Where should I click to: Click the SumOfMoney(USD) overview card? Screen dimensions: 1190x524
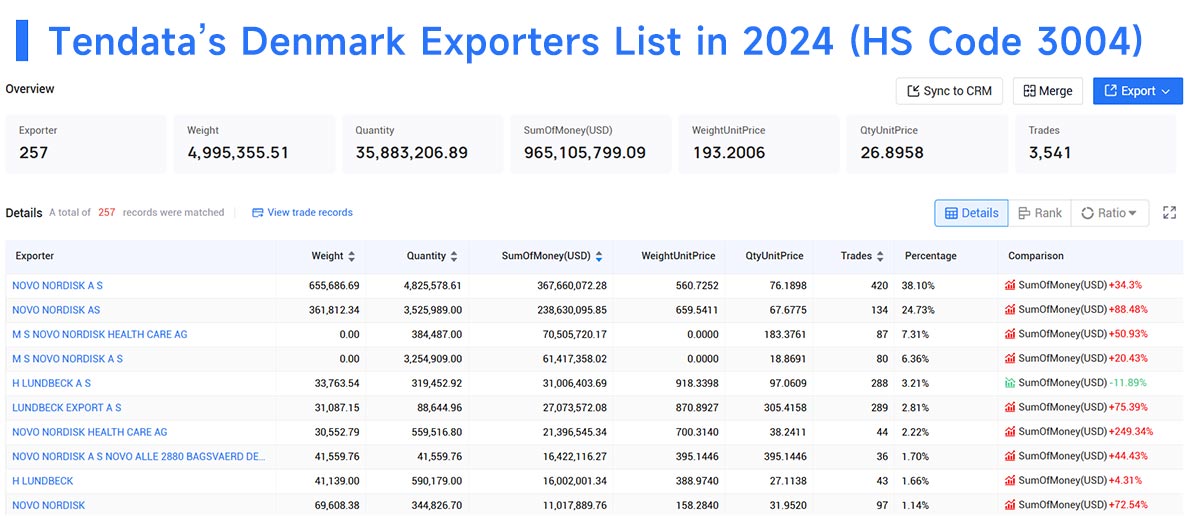(591, 144)
